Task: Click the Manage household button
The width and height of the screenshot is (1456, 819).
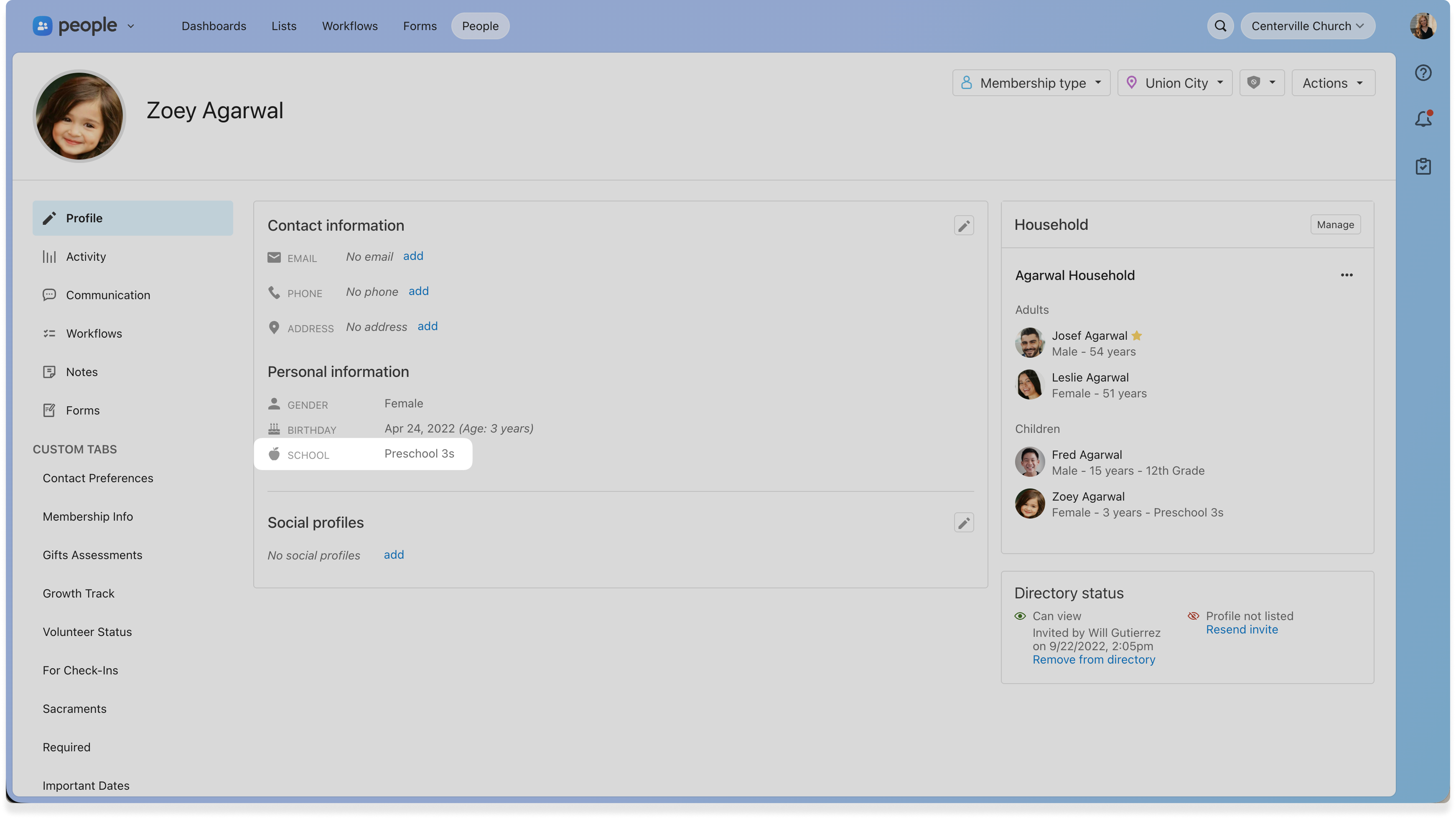Action: tap(1335, 225)
